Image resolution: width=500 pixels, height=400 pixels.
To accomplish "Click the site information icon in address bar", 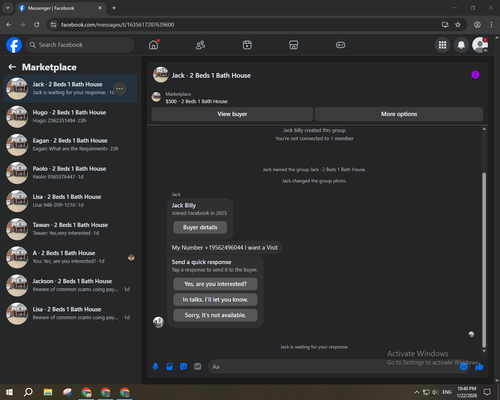I will (x=53, y=25).
